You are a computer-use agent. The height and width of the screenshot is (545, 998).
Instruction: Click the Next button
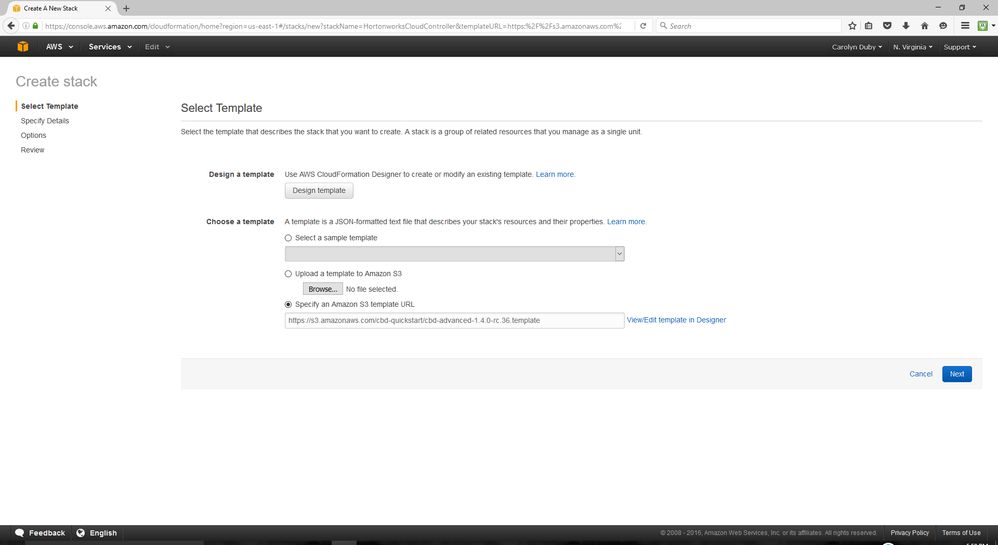[957, 374]
